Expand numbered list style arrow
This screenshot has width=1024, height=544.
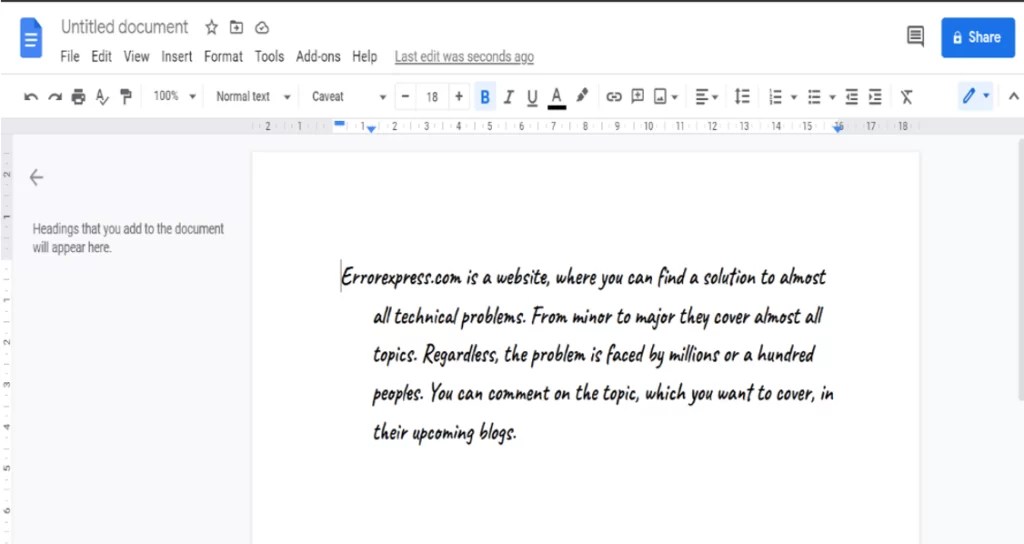(x=793, y=97)
